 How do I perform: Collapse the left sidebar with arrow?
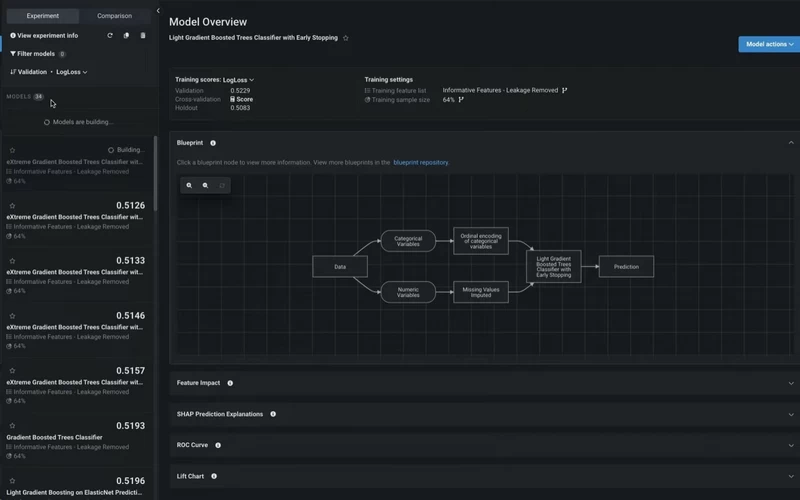(158, 11)
